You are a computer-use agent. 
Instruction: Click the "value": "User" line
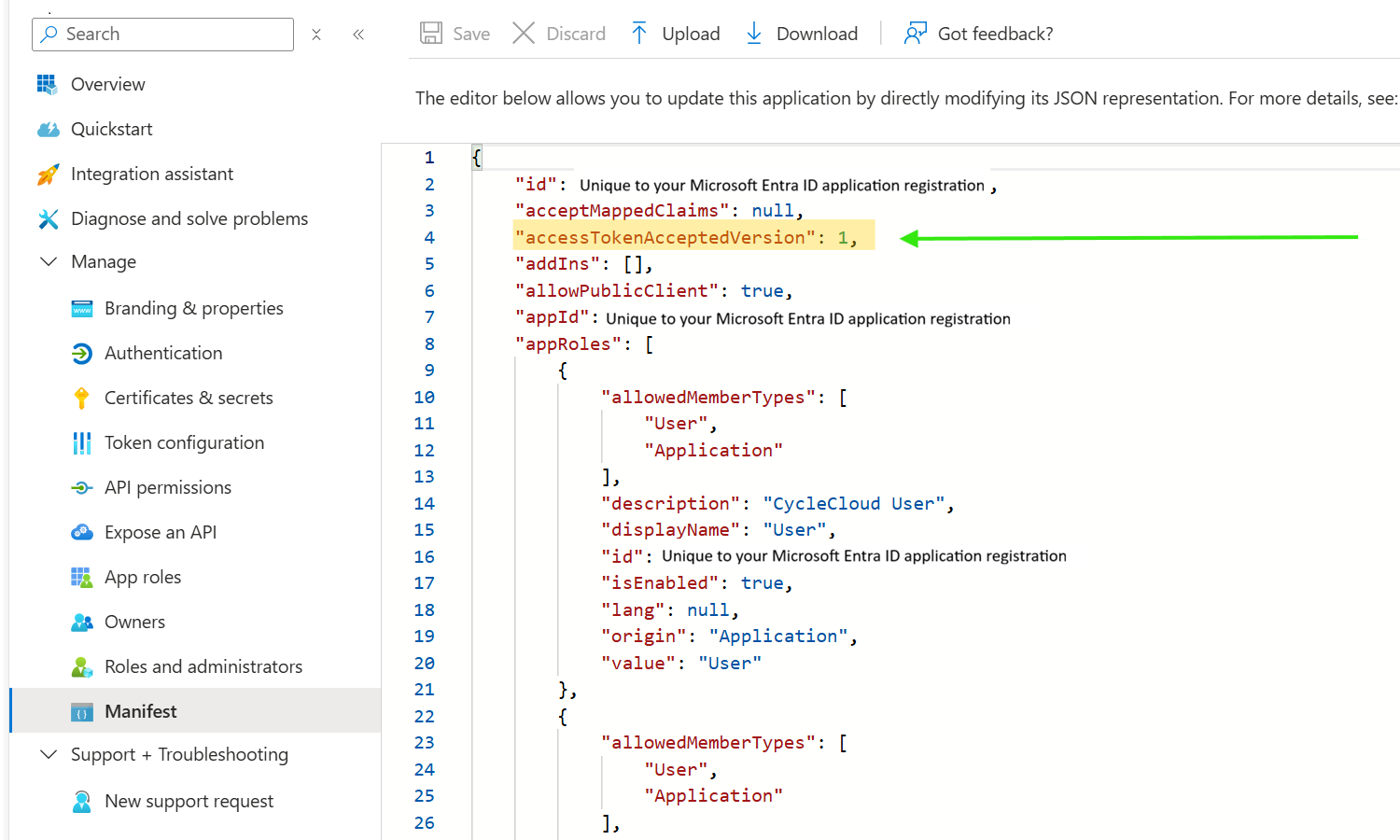(681, 664)
